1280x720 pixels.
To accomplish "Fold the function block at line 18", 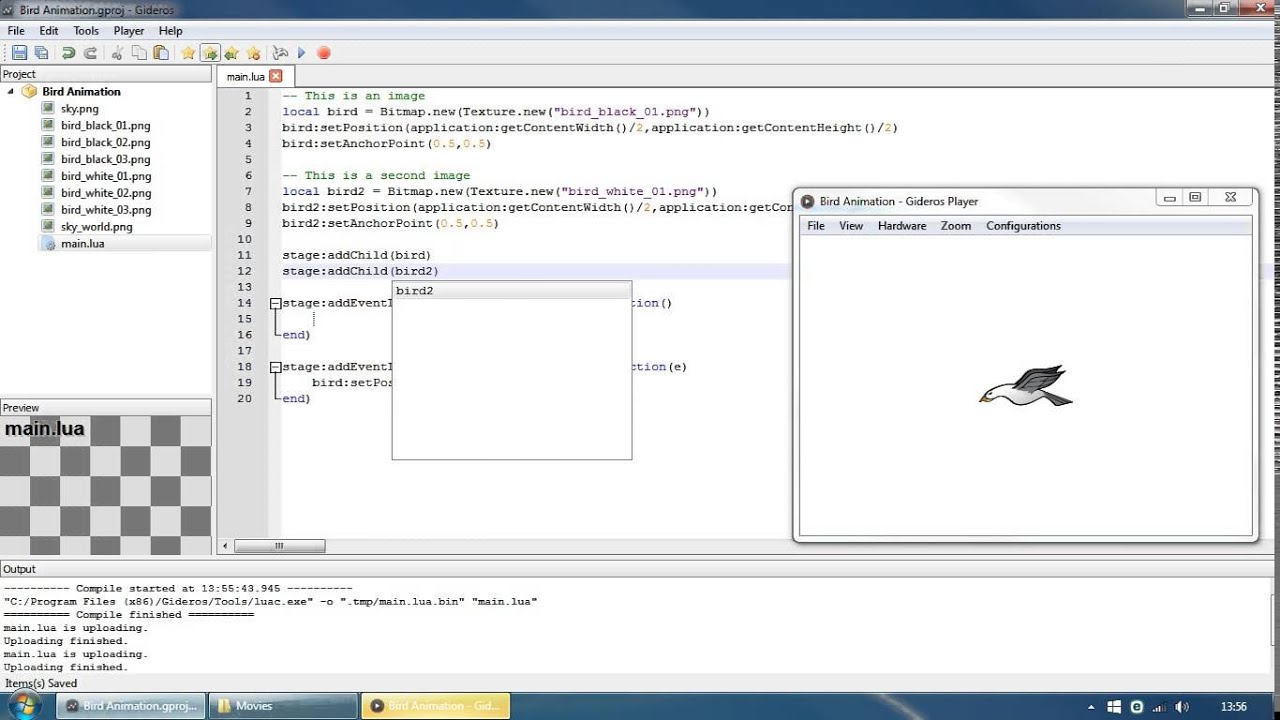I will pos(275,367).
